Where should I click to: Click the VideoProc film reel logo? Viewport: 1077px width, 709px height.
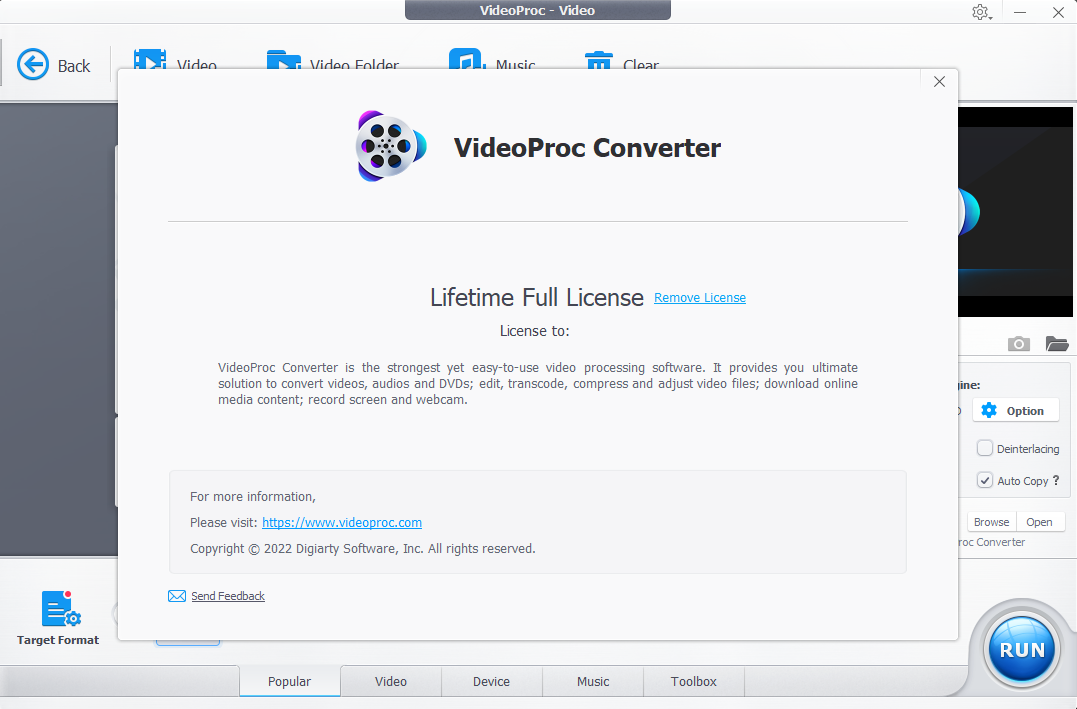(390, 146)
